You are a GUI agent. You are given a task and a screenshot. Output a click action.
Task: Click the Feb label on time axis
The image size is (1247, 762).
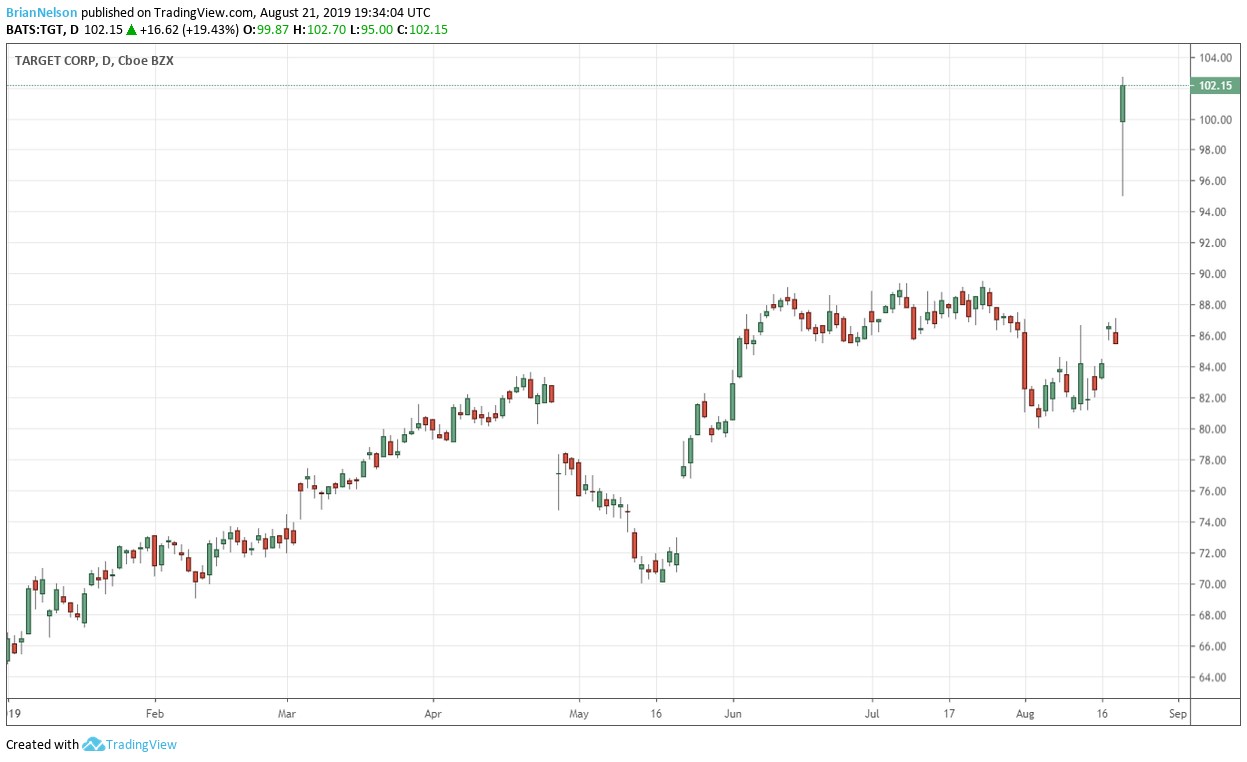pyautogui.click(x=155, y=714)
